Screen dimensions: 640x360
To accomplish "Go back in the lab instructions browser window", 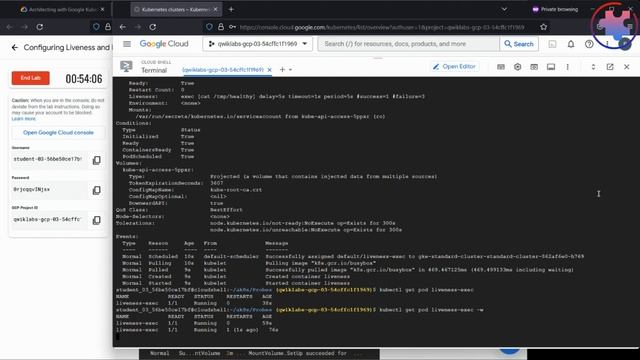I will (9, 27).
